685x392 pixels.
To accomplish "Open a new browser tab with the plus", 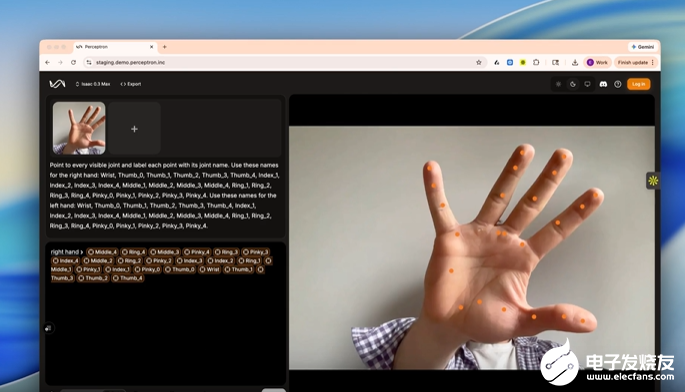I will click(x=165, y=47).
